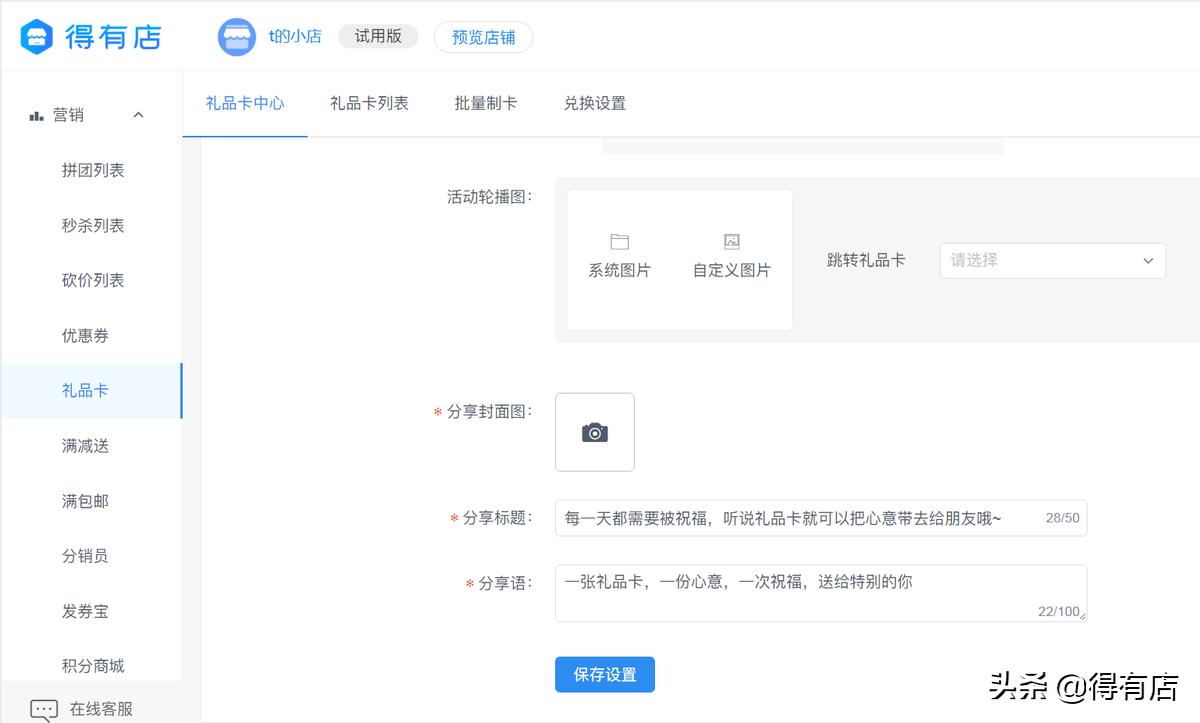1200x723 pixels.
Task: Click the camera icon to upload share cover
Action: tap(594, 431)
